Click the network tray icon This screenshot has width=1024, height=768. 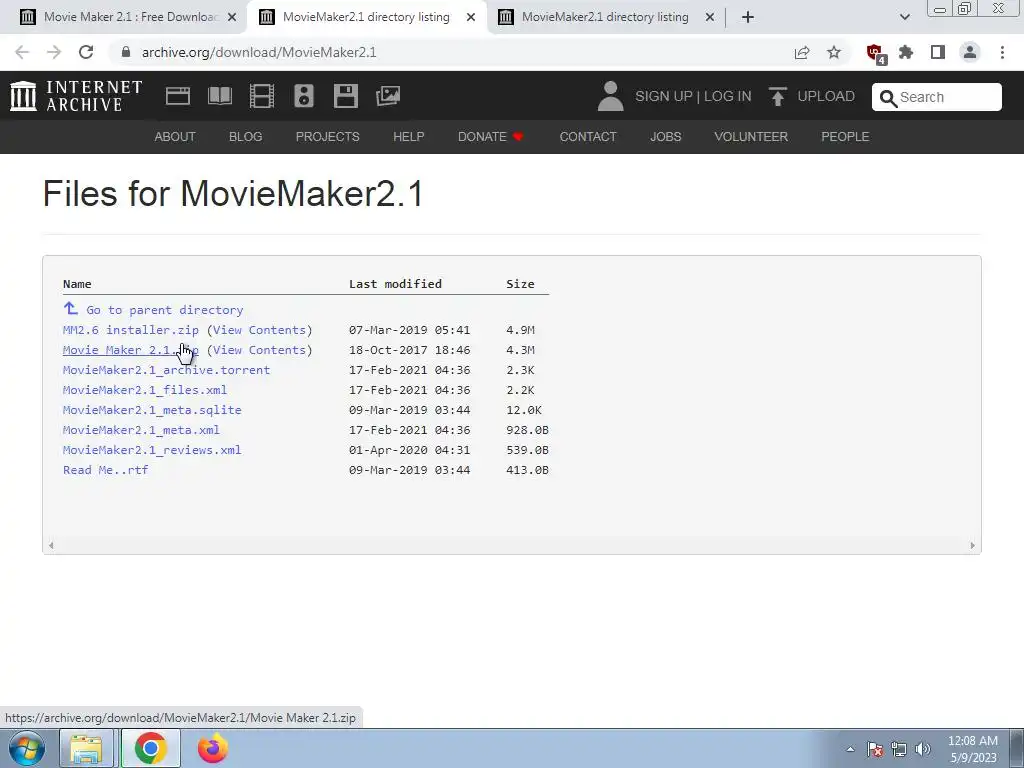pyautogui.click(x=899, y=749)
